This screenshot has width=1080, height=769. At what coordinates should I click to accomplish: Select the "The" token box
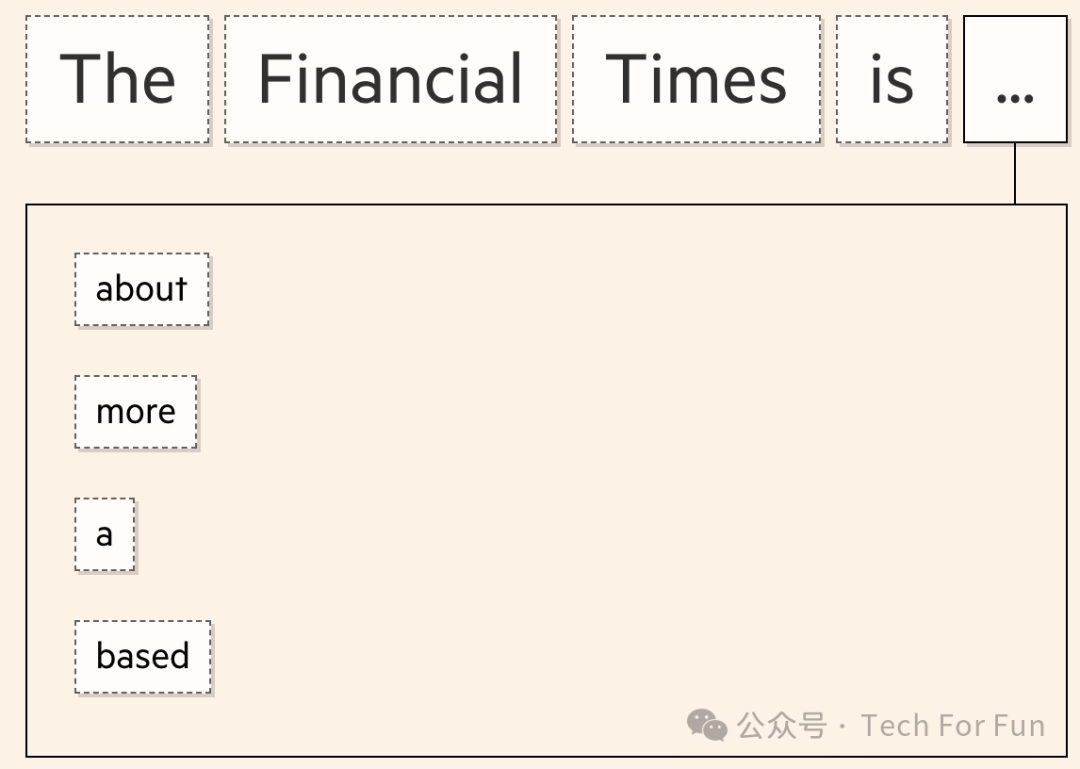pyautogui.click(x=118, y=80)
